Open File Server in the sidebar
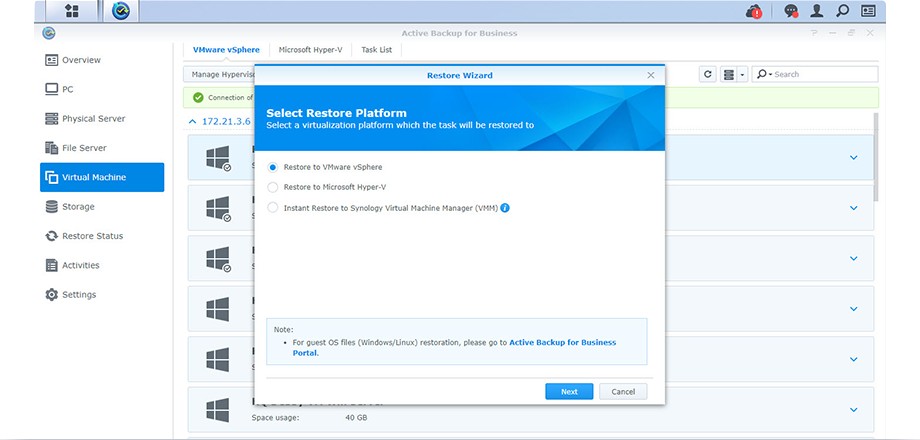The width and height of the screenshot is (920, 440). (102, 148)
